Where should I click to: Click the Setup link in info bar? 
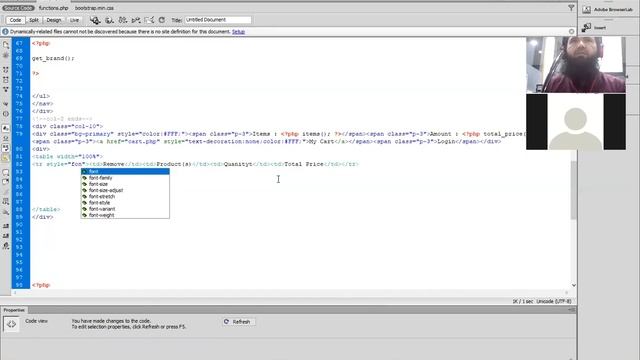point(238,32)
